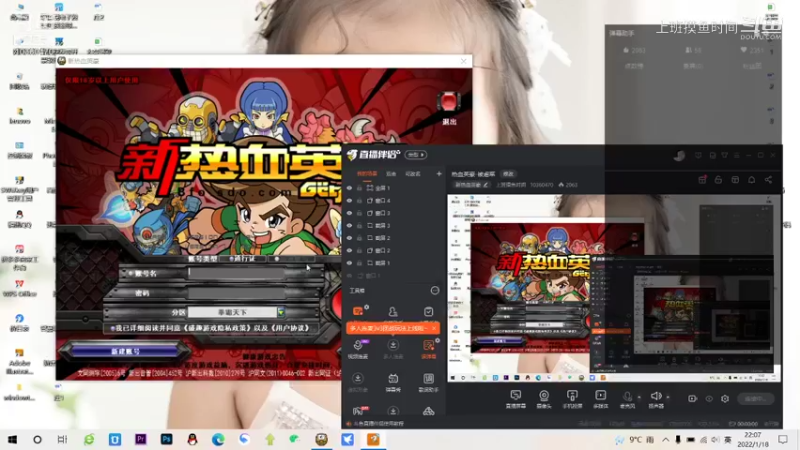Toggle visibility of the 窗口 2 source

pos(349,251)
